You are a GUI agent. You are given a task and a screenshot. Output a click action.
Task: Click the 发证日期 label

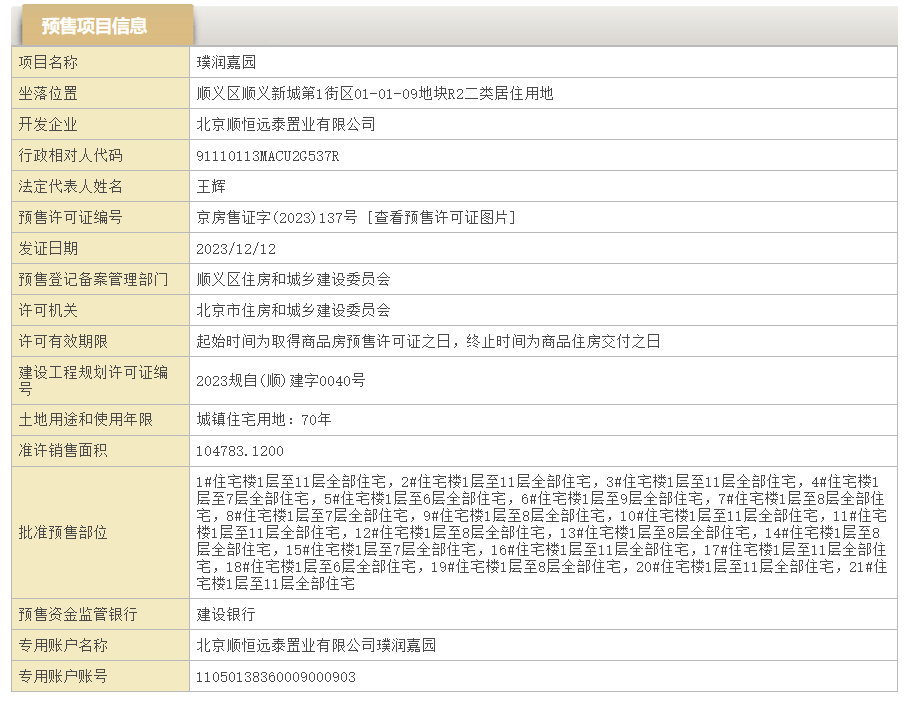(48, 249)
